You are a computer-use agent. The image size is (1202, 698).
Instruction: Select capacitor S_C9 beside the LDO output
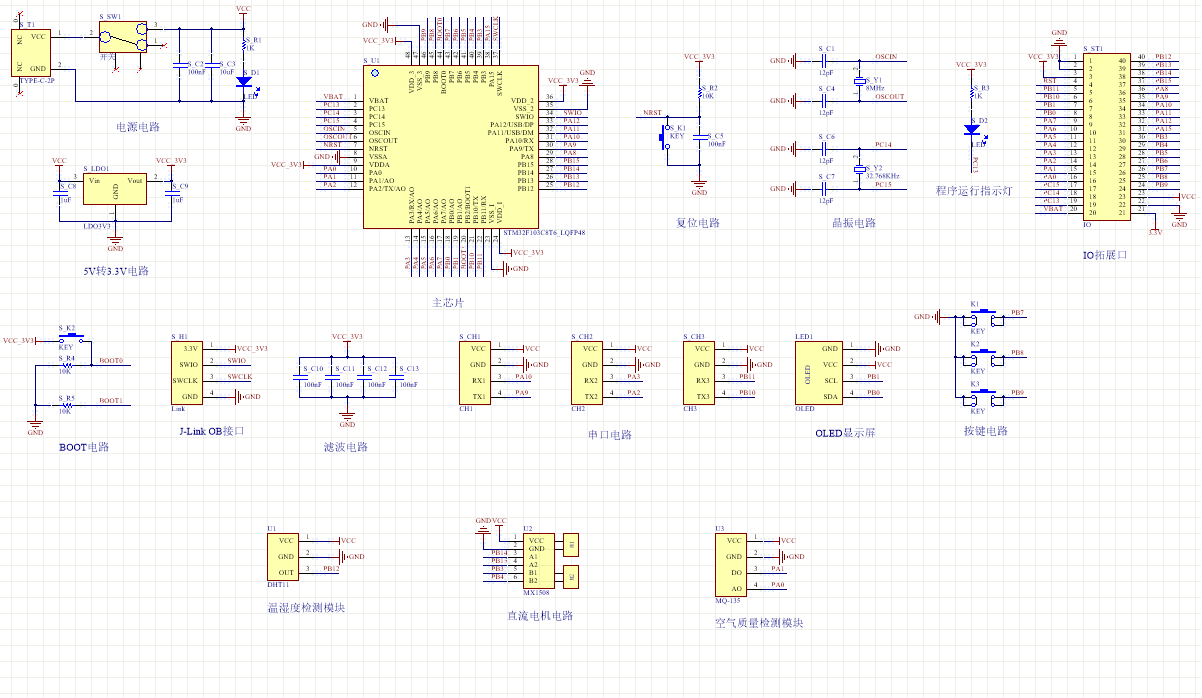(x=171, y=193)
